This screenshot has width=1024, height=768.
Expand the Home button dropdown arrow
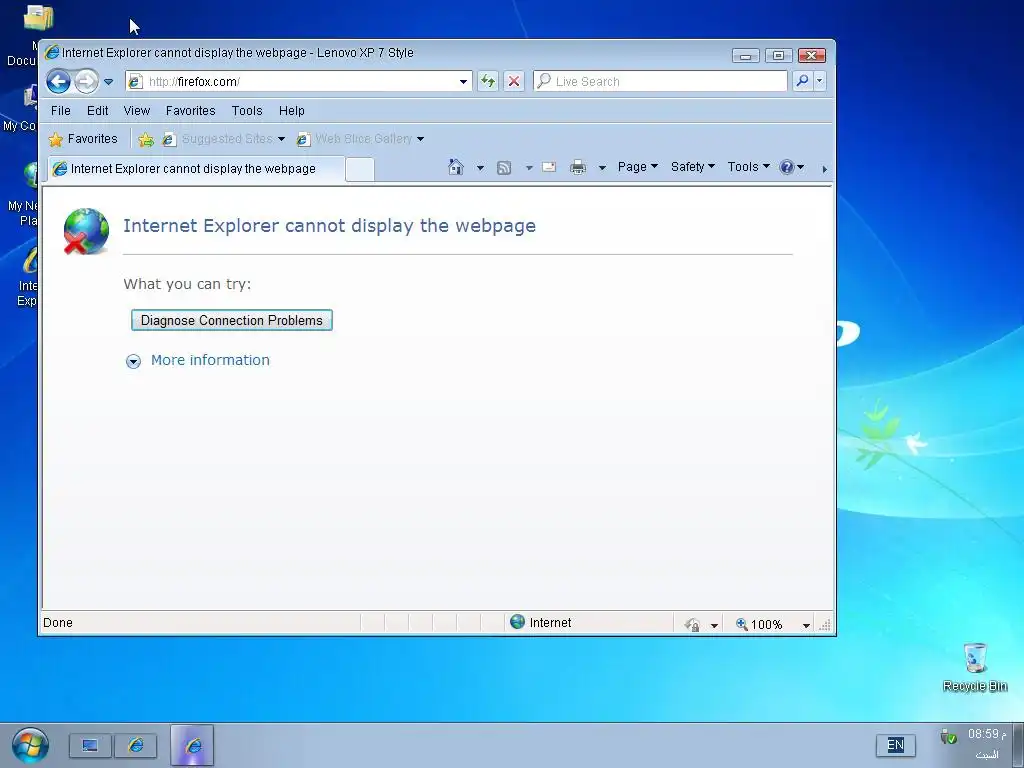point(480,168)
